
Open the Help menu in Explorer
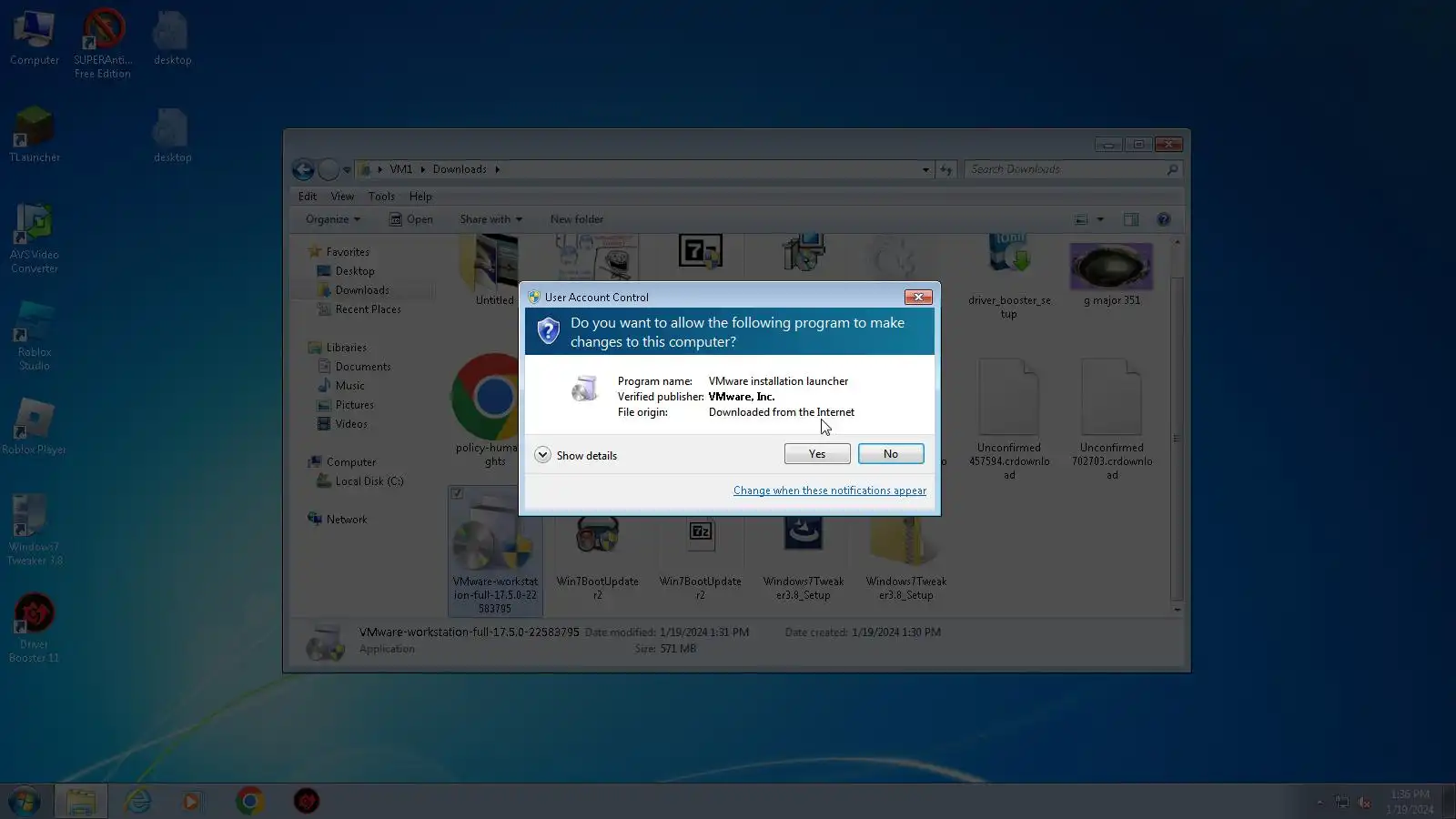[420, 197]
